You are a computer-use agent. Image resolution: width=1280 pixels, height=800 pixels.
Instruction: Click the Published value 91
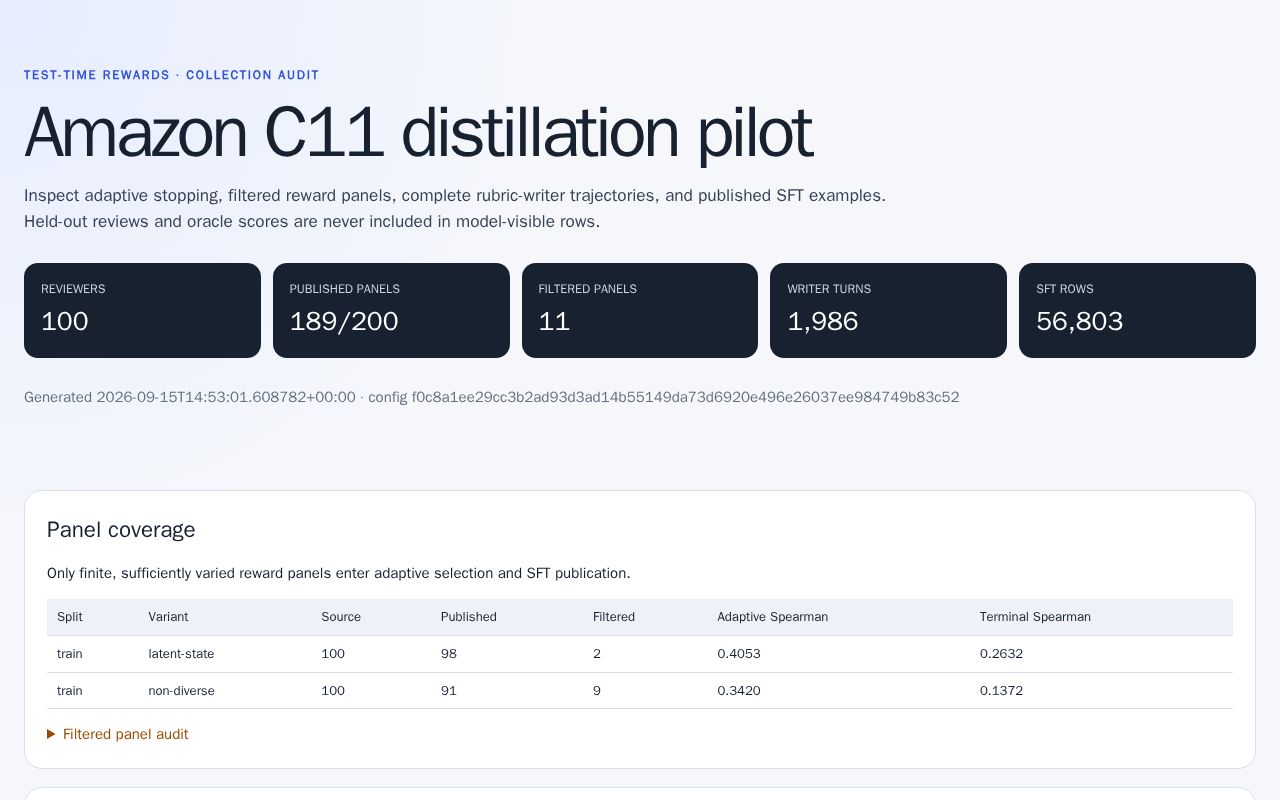[449, 691]
